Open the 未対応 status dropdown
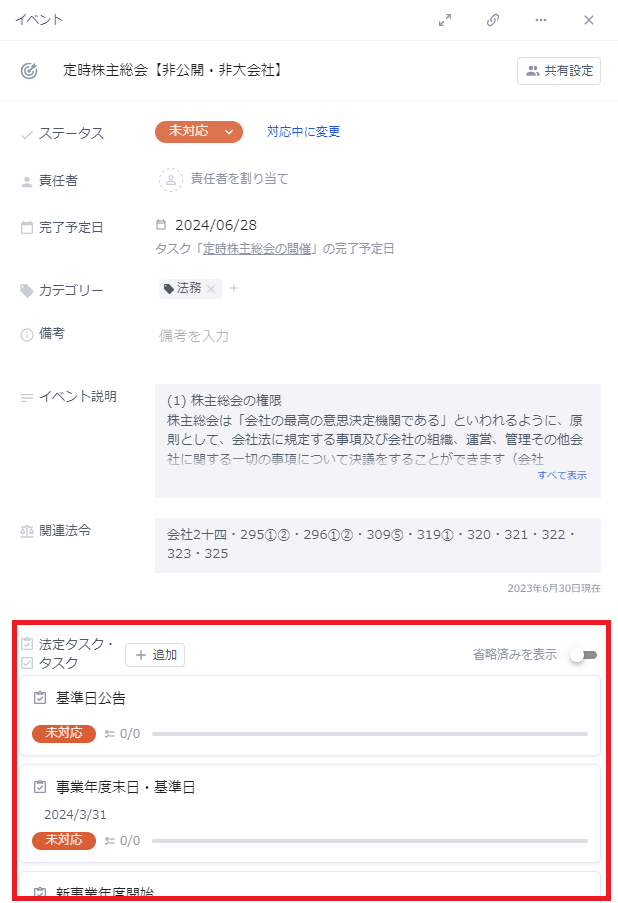 [199, 132]
